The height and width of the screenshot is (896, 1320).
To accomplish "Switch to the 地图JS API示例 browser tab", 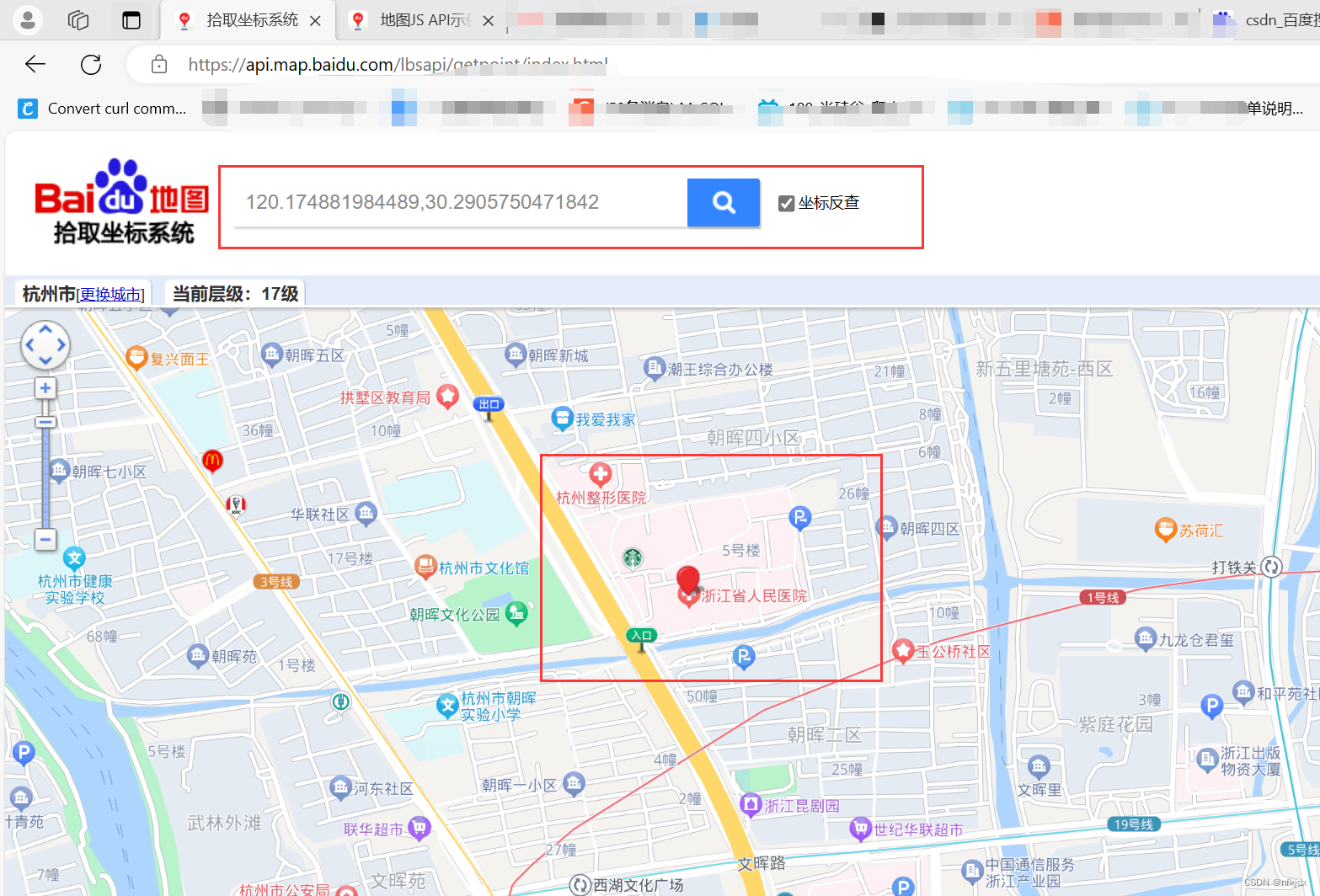I will tap(420, 20).
